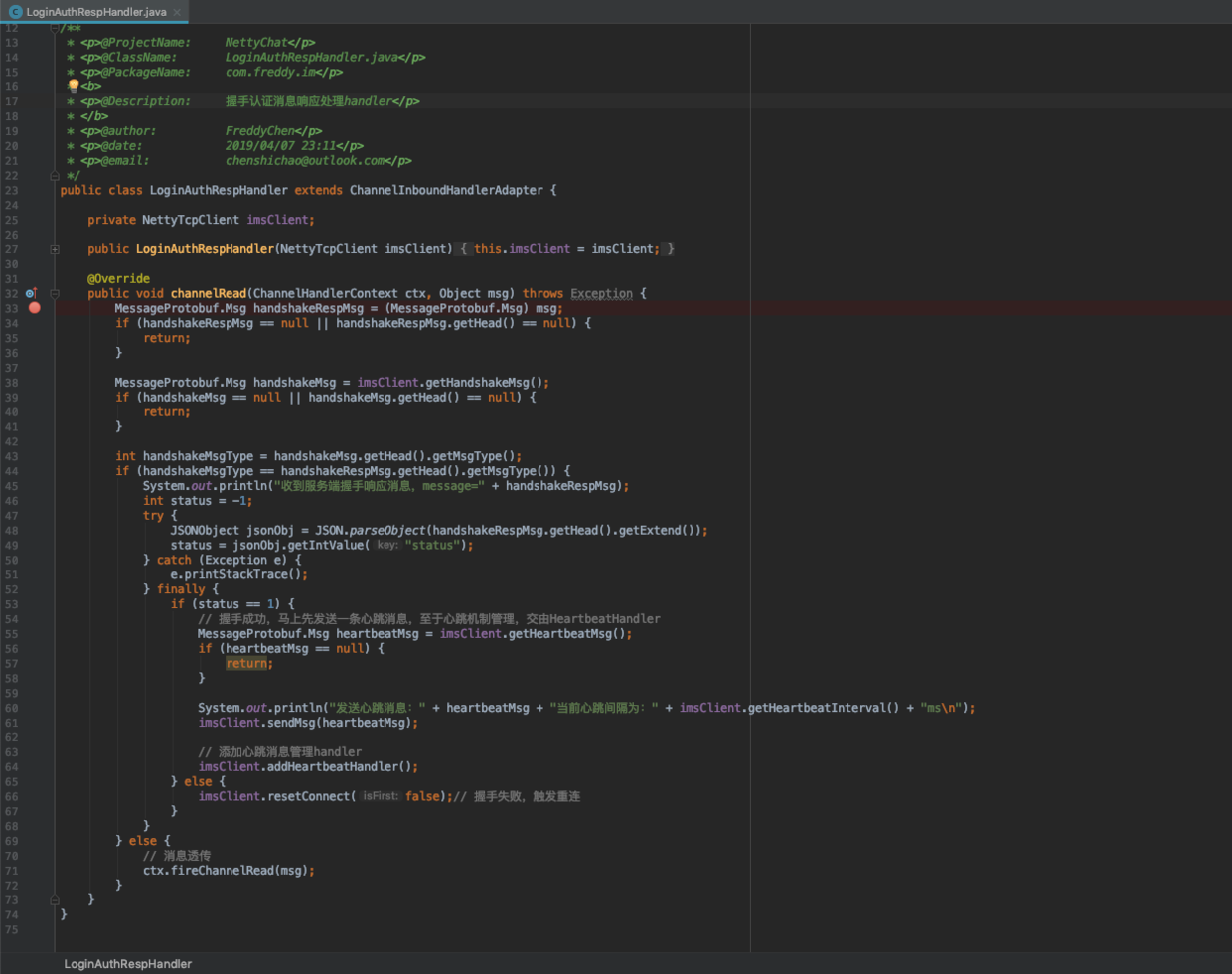Image resolution: width=1232 pixels, height=974 pixels.
Task: Set a breakpoint in the gutter at line 38
Action: pyautogui.click(x=35, y=382)
